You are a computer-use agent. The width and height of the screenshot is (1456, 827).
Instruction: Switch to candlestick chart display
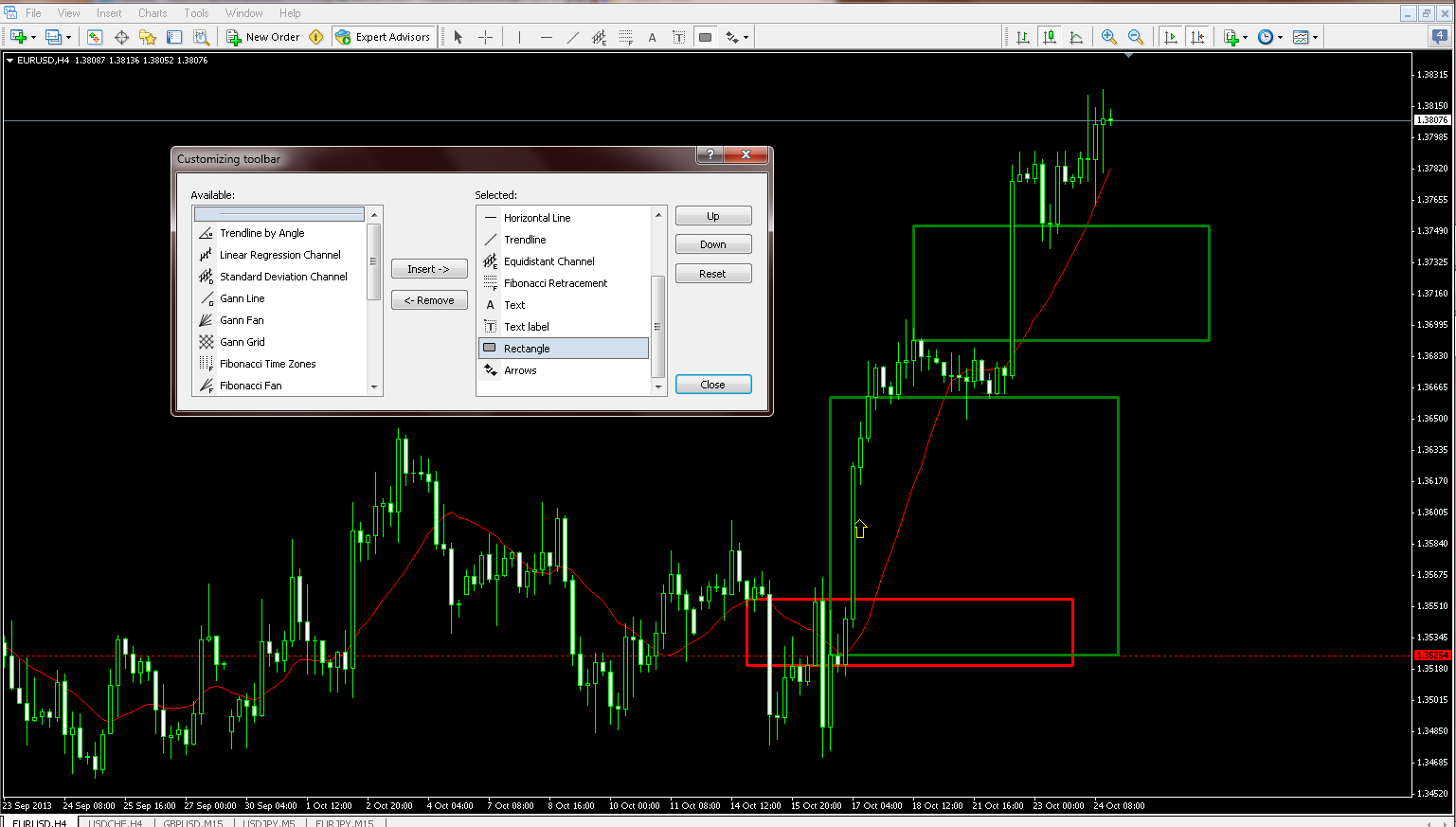coord(1050,37)
